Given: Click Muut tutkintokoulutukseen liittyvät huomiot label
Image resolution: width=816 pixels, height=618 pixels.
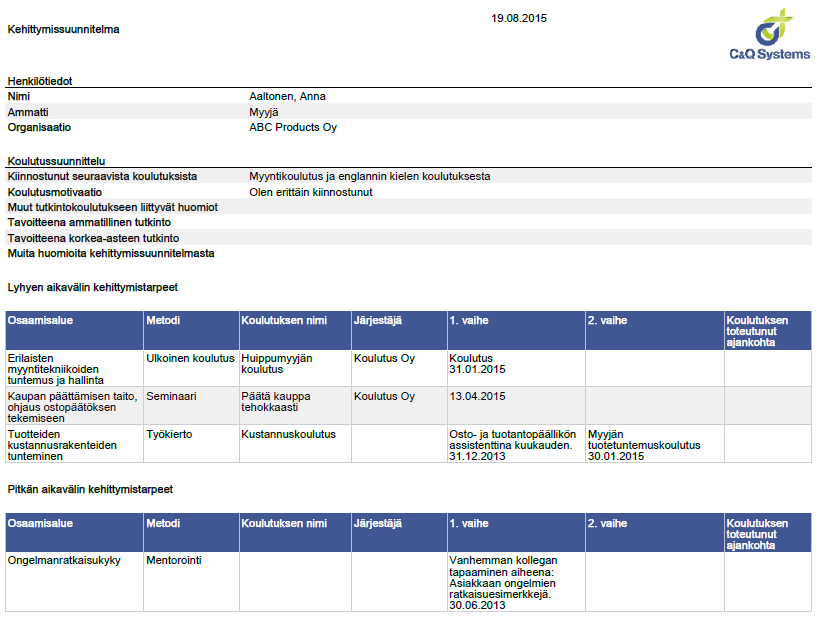Looking at the screenshot, I should (112, 208).
